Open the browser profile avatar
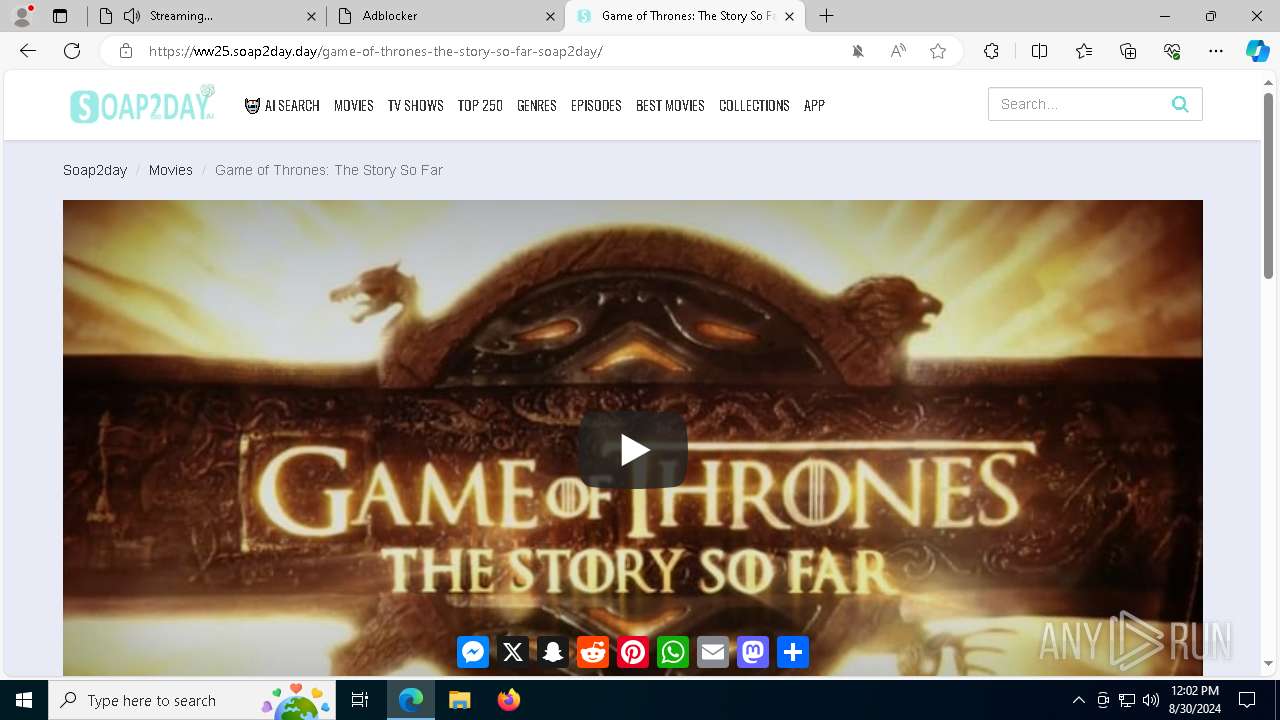The image size is (1280, 720). (x=22, y=16)
